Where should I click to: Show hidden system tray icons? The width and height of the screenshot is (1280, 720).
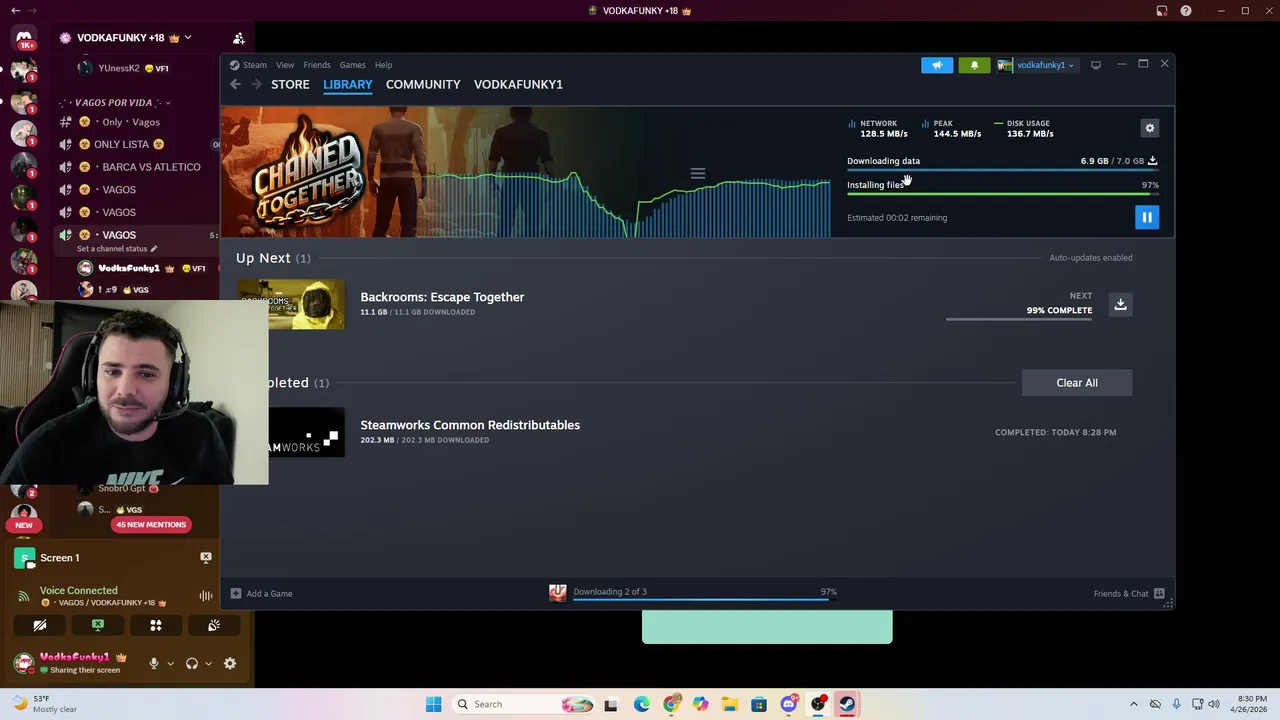pyautogui.click(x=1133, y=704)
